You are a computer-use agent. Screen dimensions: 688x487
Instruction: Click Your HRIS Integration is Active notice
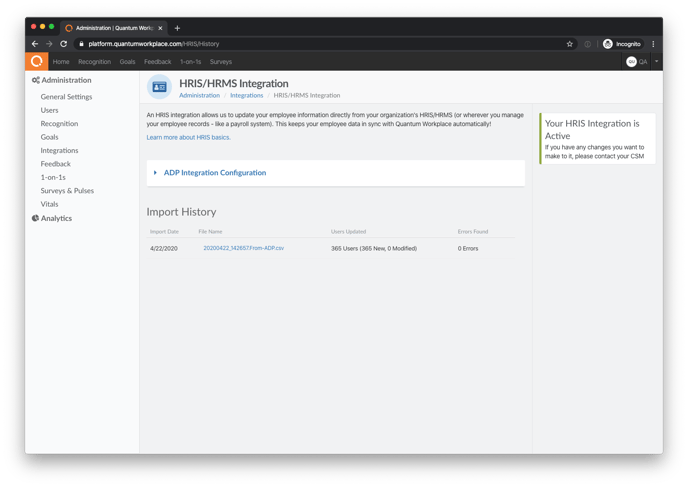[598, 139]
